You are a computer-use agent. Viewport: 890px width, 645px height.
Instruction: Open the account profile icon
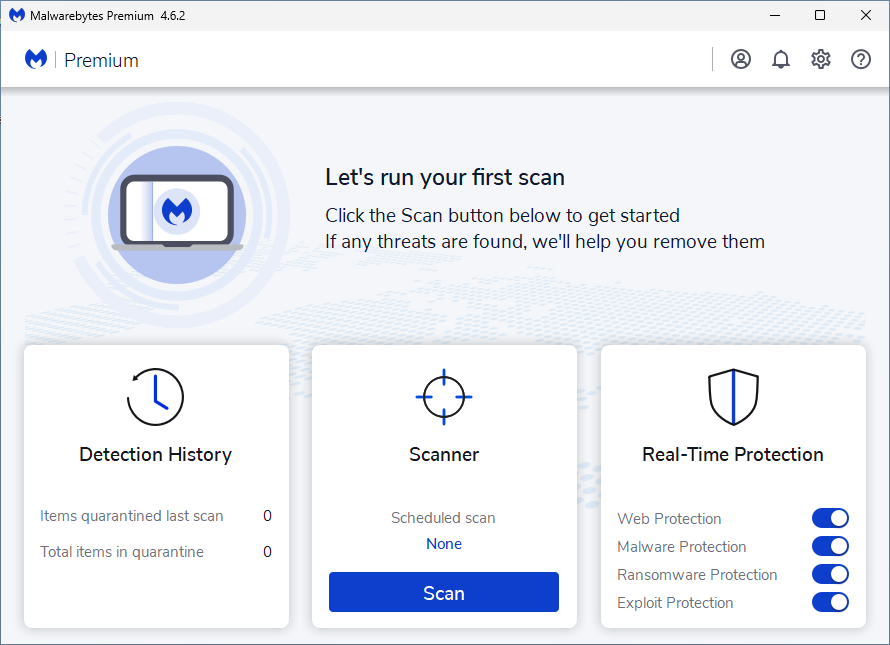pyautogui.click(x=740, y=59)
